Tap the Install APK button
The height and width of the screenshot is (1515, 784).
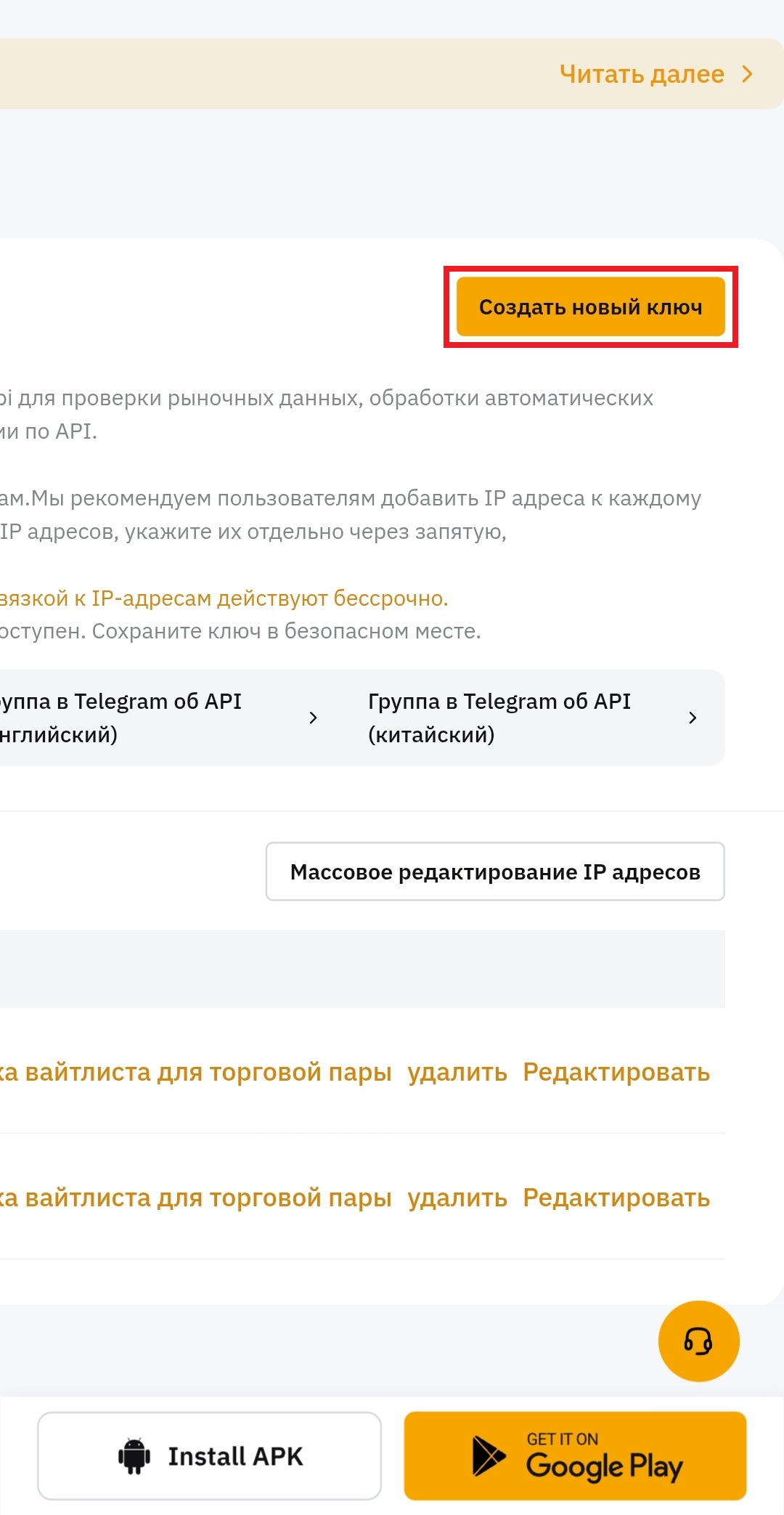click(x=210, y=1455)
